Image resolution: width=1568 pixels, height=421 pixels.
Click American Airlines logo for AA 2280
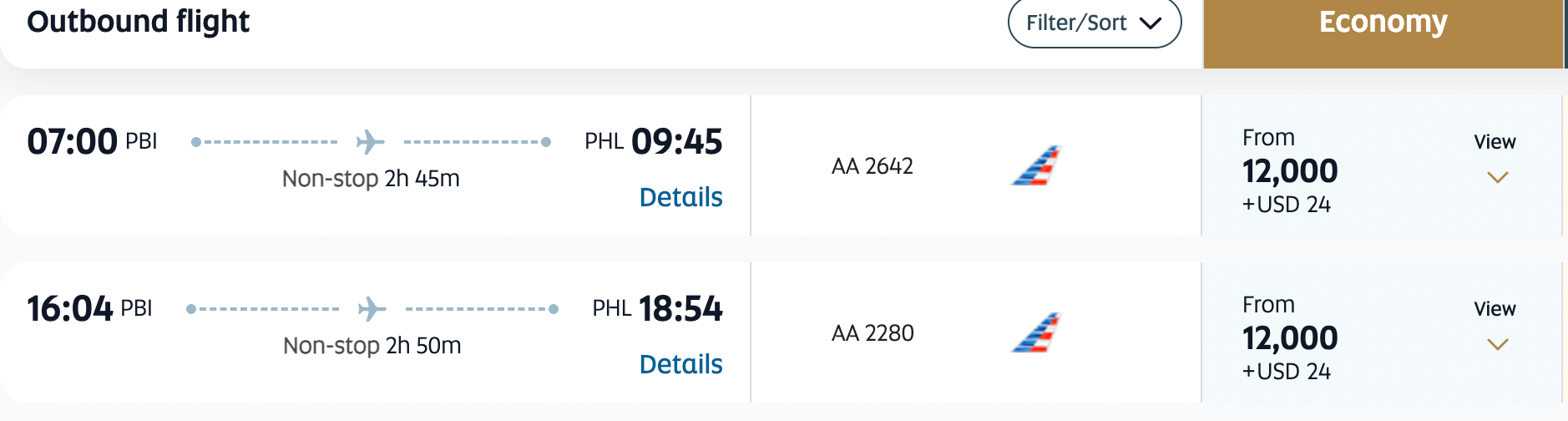pos(1036,332)
